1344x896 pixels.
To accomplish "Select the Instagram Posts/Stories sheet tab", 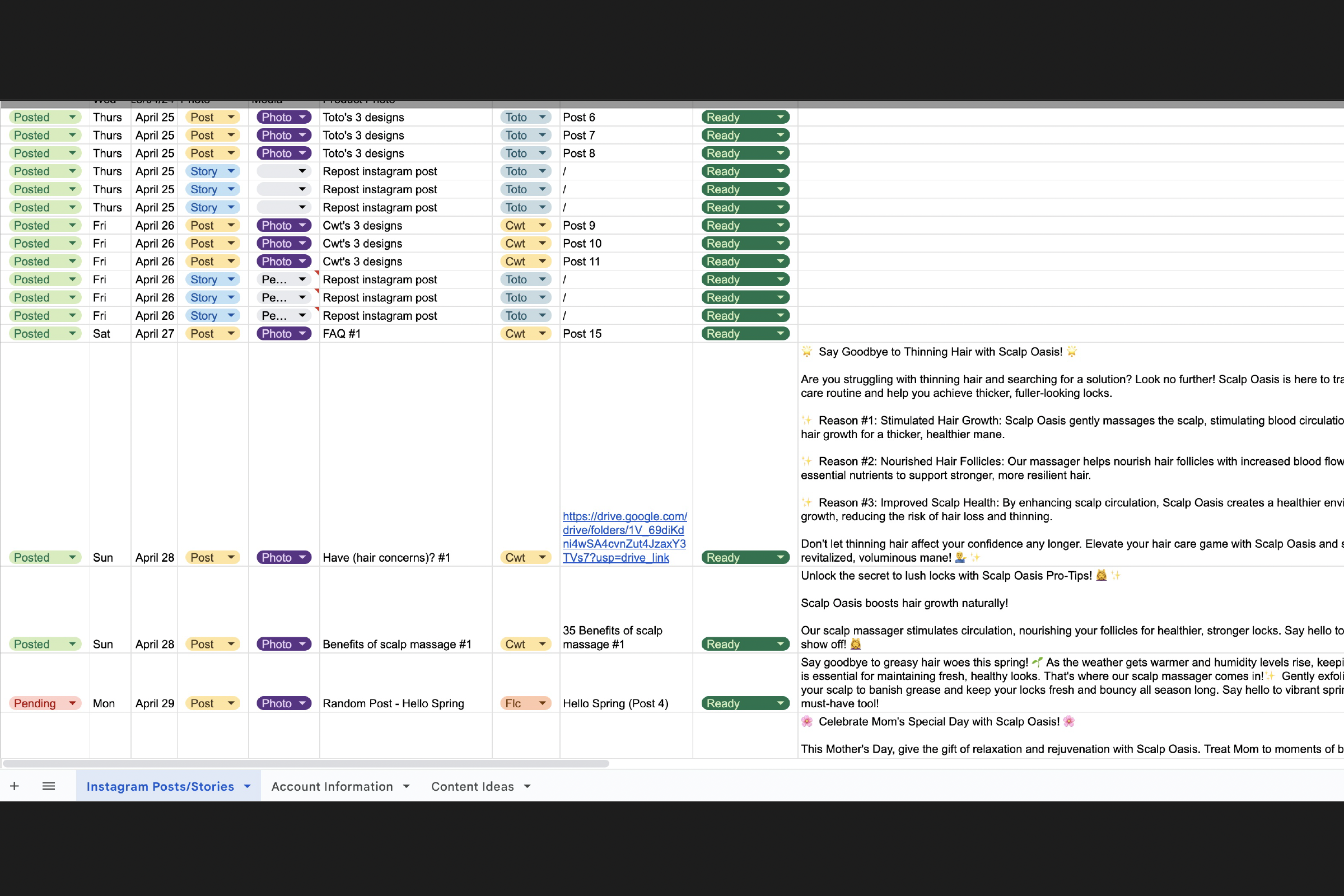I will [160, 786].
